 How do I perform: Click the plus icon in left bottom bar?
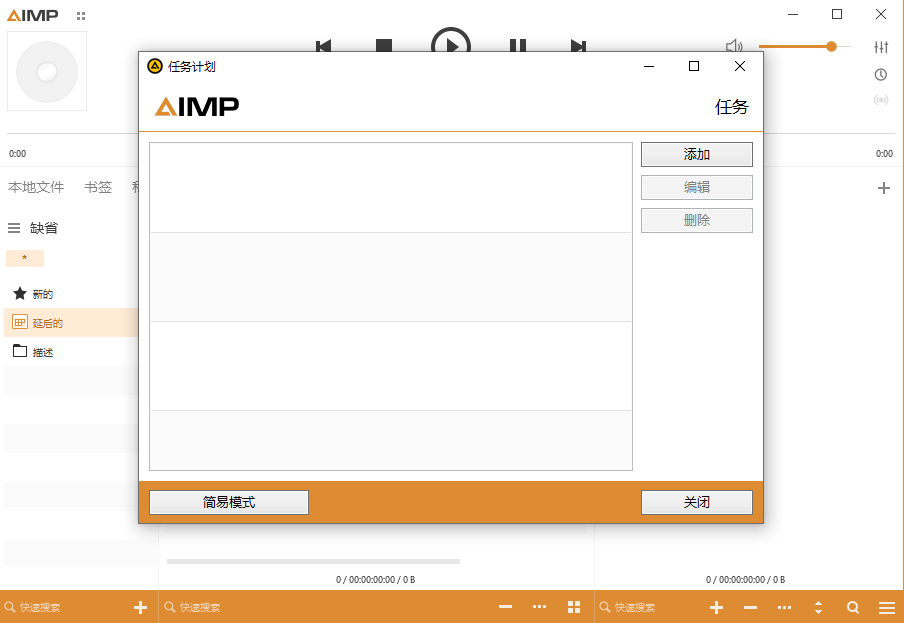[x=140, y=607]
